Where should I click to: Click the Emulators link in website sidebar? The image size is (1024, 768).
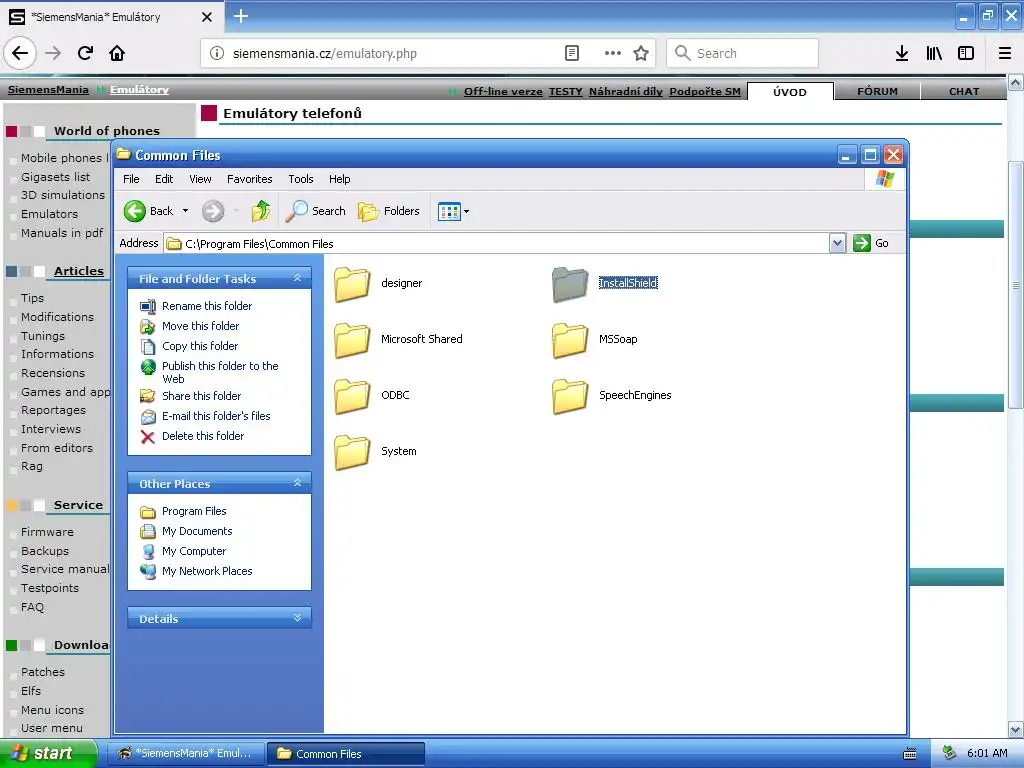click(49, 214)
